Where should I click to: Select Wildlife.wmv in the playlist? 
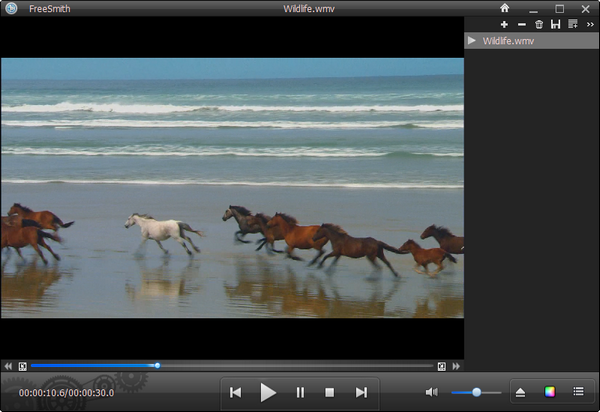click(508, 41)
